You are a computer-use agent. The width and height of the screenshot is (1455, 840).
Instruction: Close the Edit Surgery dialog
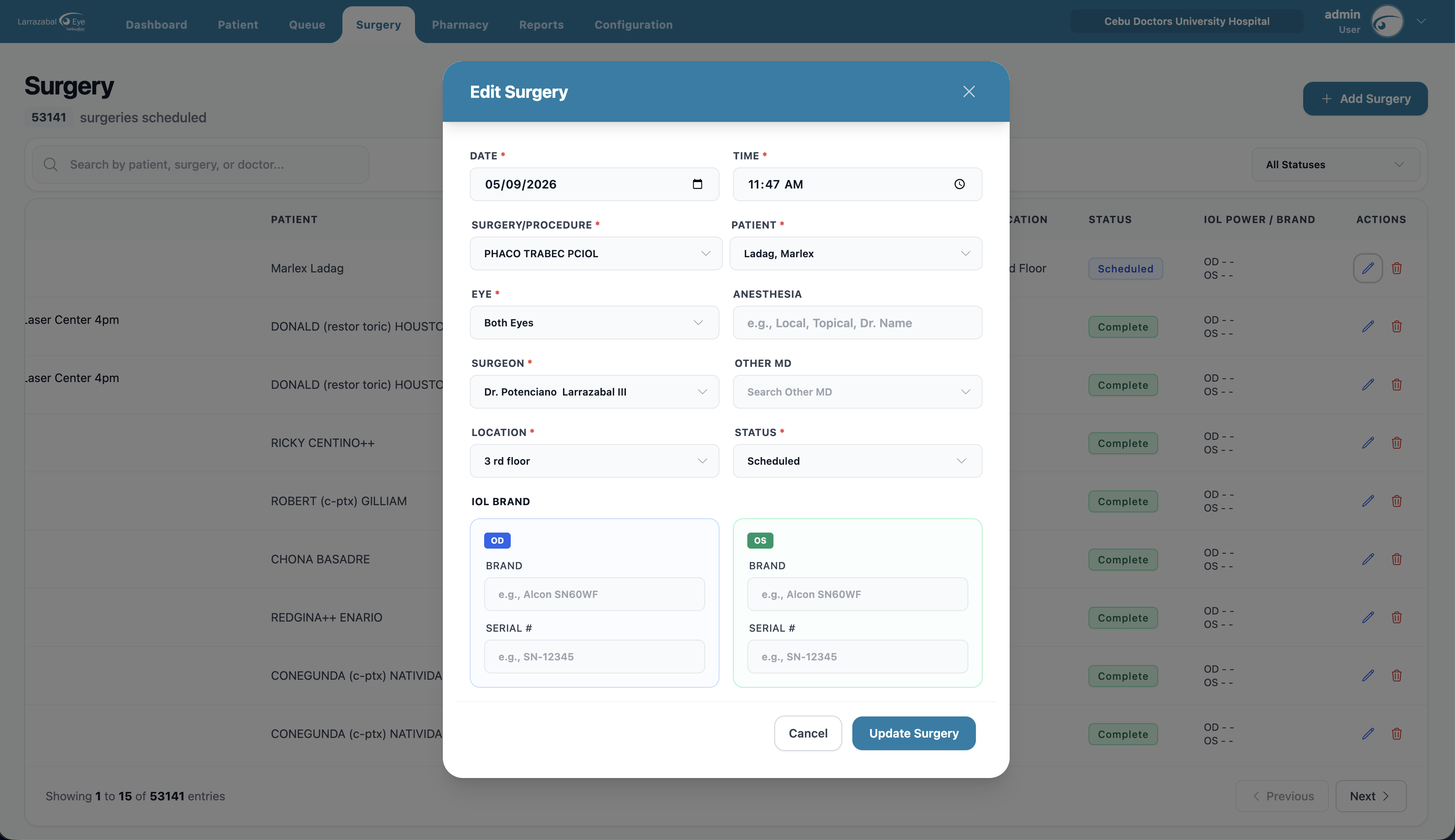pos(969,92)
